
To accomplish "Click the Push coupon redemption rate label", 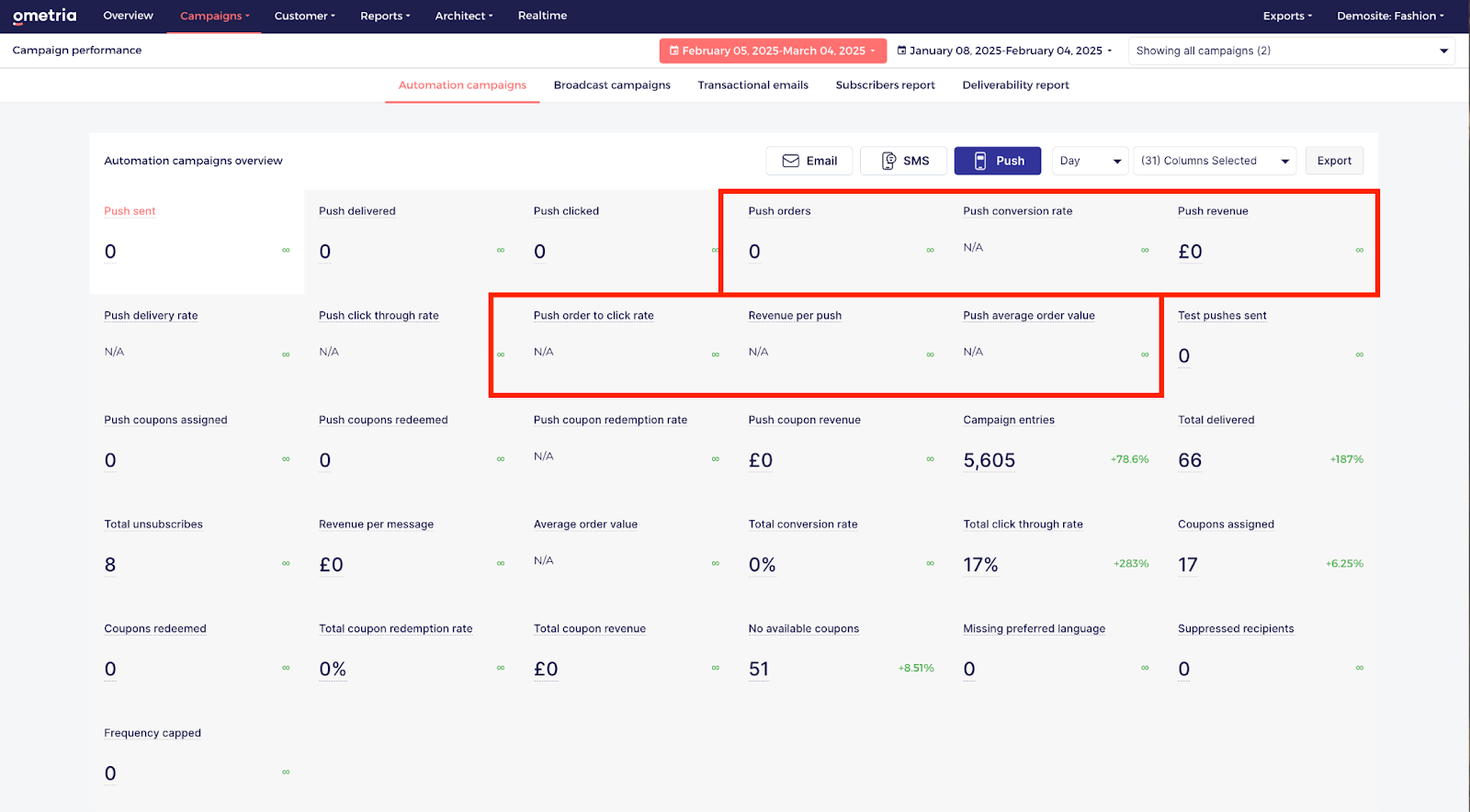I will click(x=610, y=420).
